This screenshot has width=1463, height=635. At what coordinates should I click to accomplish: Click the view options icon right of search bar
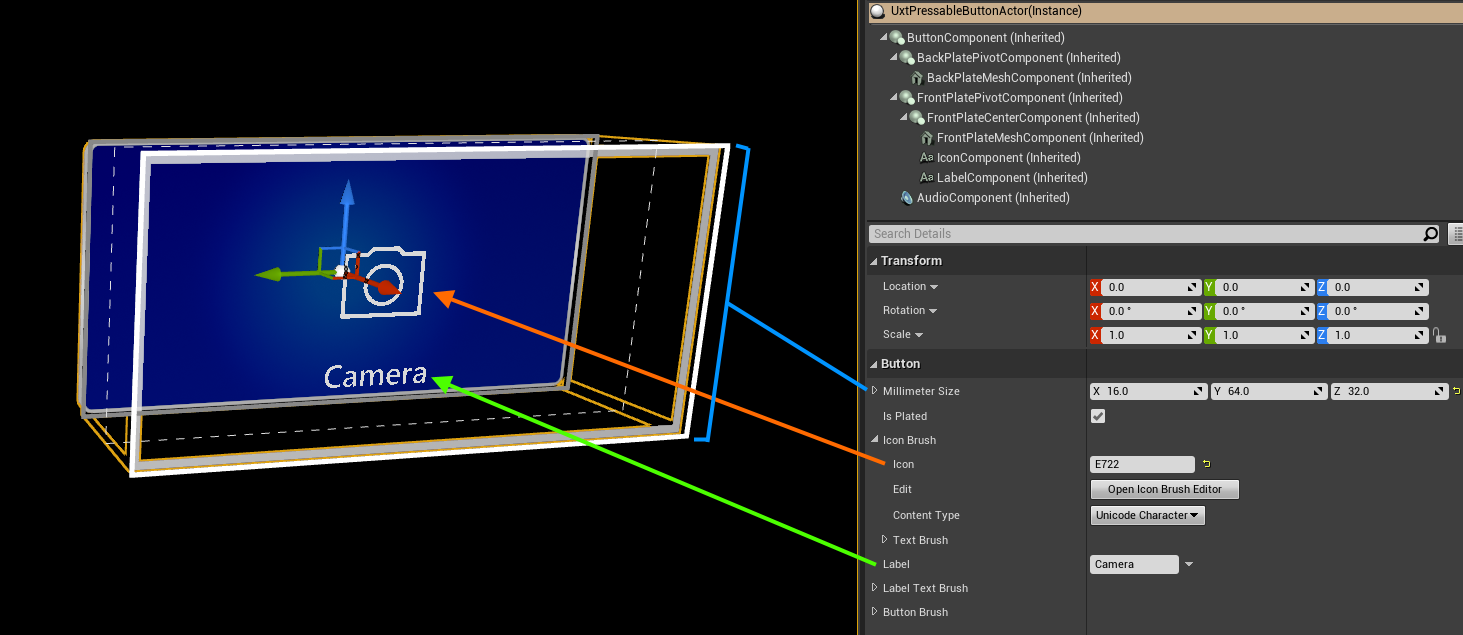(x=1456, y=233)
